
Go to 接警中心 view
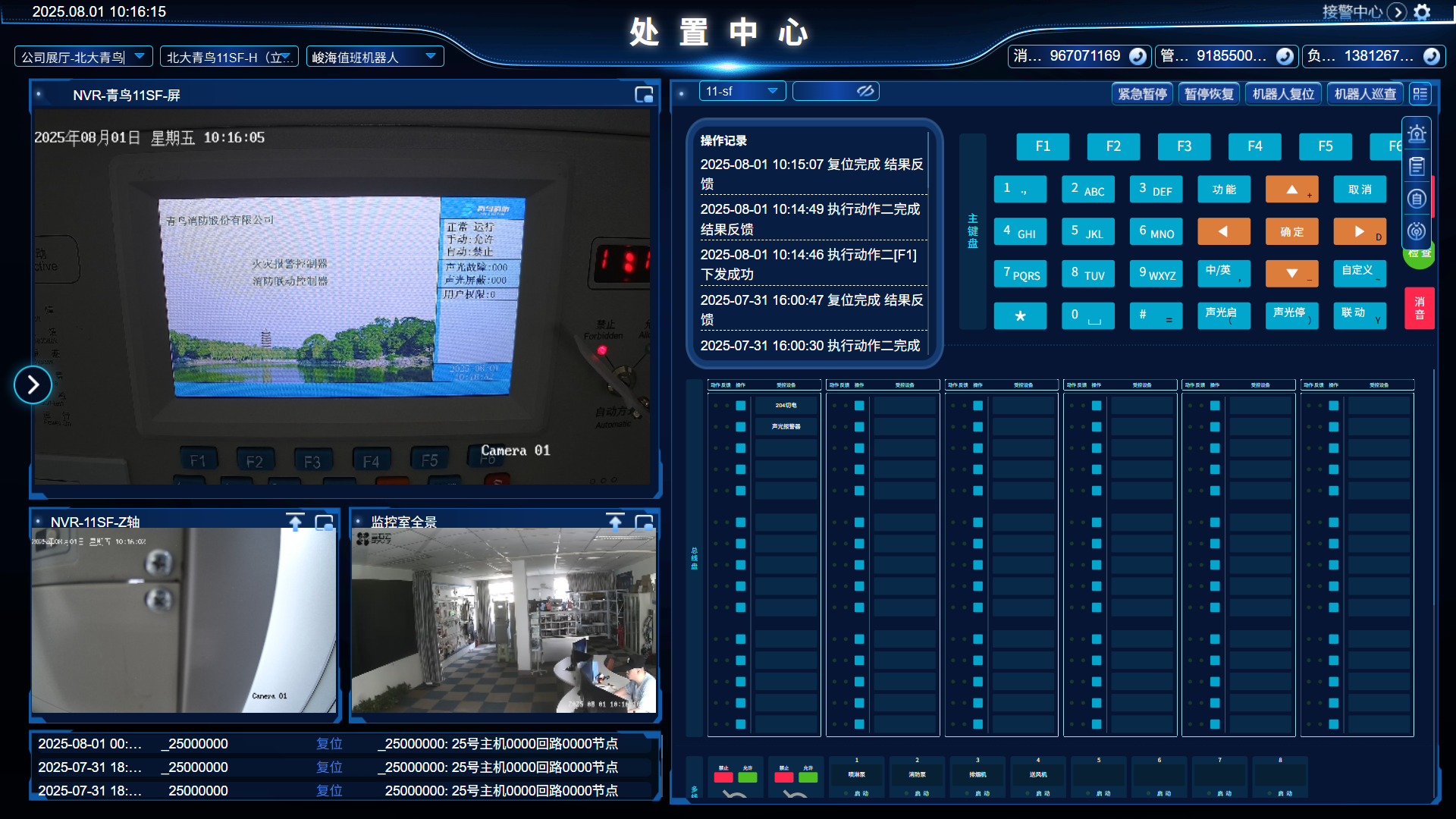(1397, 12)
